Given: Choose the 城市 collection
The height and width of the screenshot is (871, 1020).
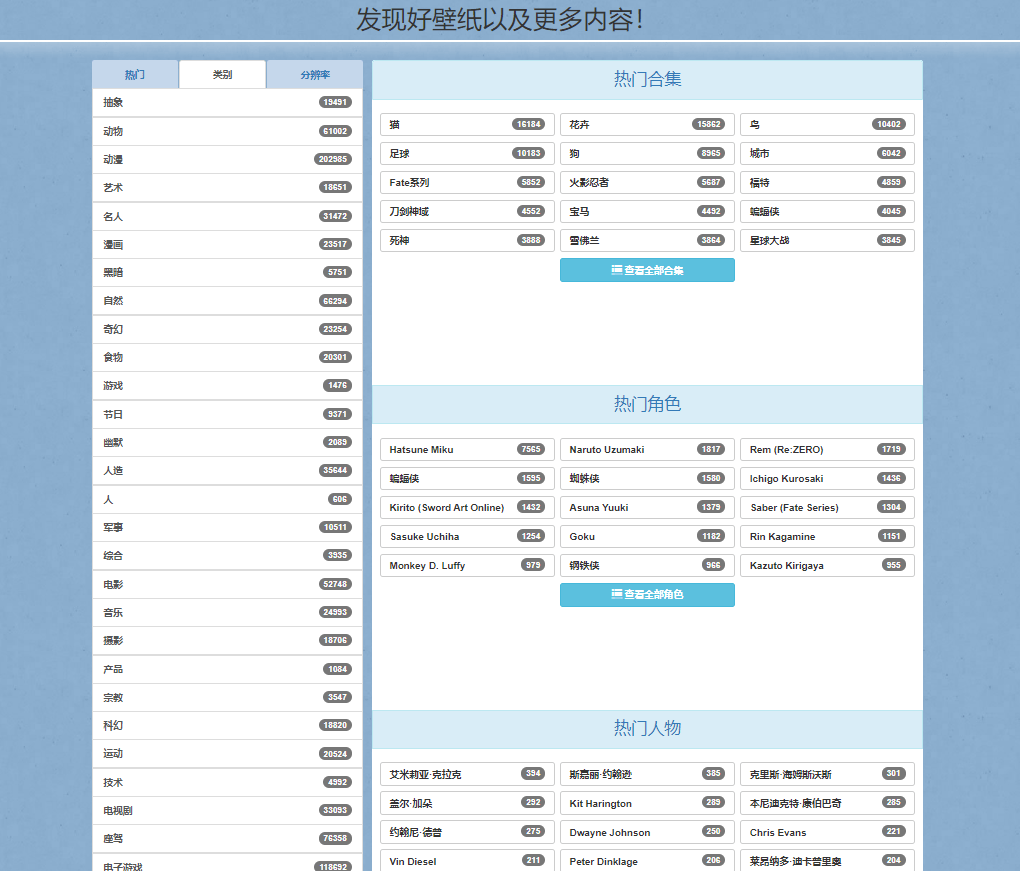Looking at the screenshot, I should [827, 154].
